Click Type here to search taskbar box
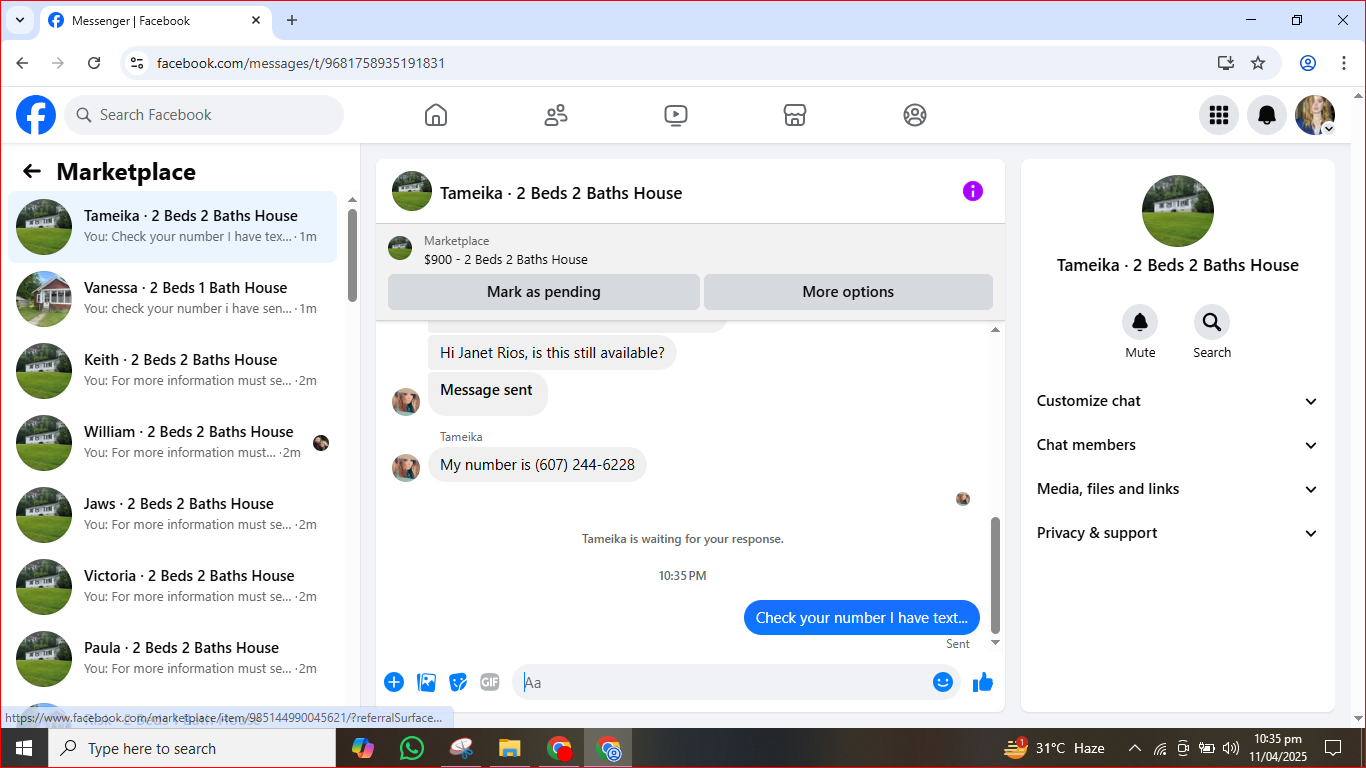Image resolution: width=1366 pixels, height=768 pixels. (x=192, y=748)
